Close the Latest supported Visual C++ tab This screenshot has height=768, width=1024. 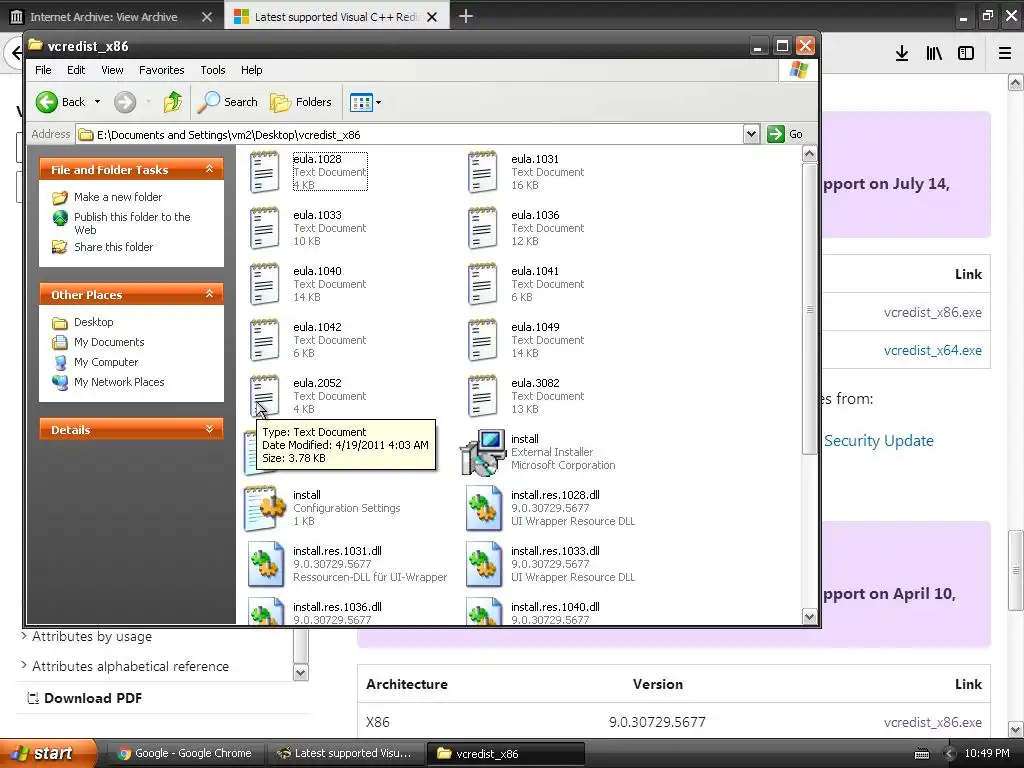coord(432,17)
